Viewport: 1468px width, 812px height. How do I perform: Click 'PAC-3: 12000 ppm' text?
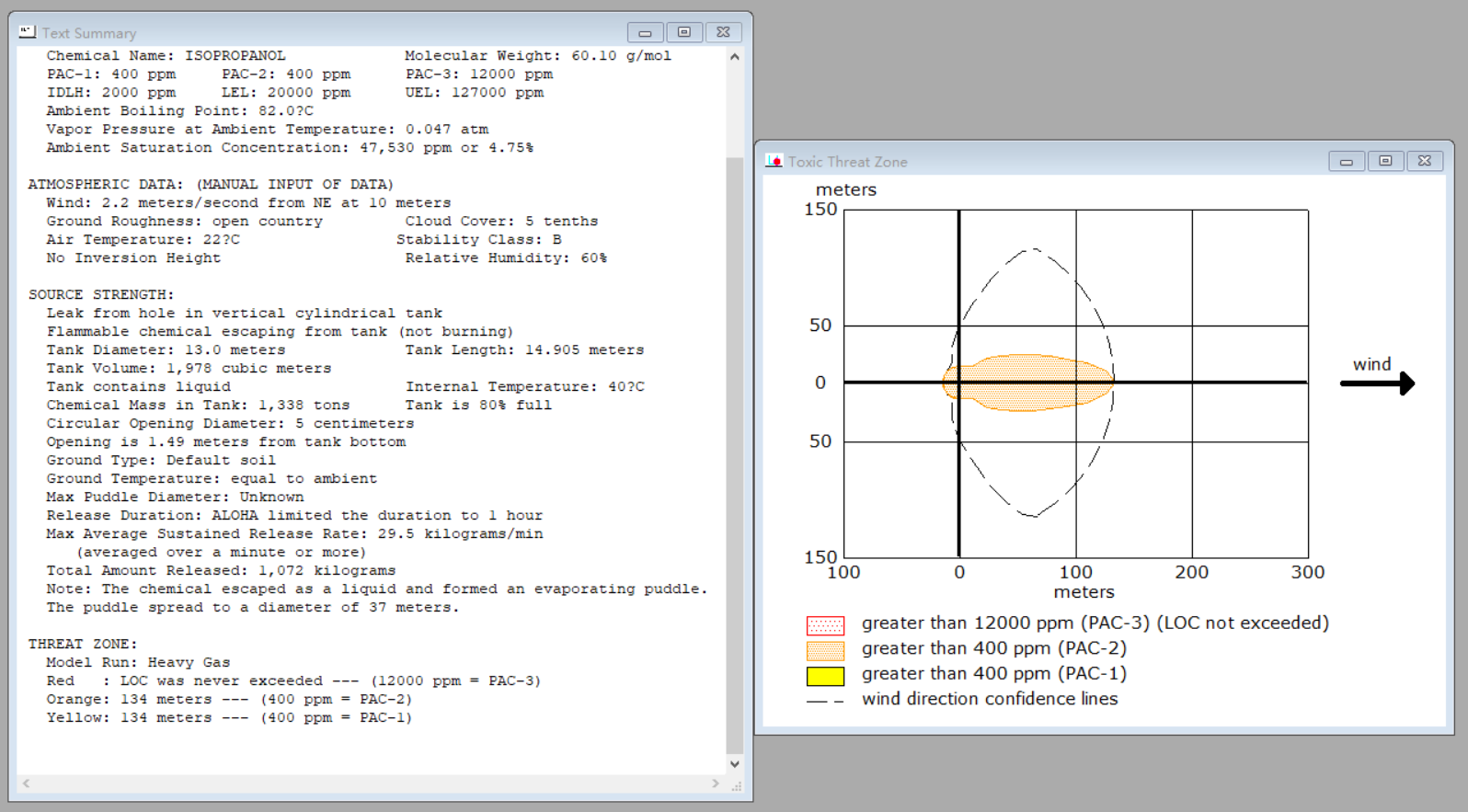tap(479, 74)
